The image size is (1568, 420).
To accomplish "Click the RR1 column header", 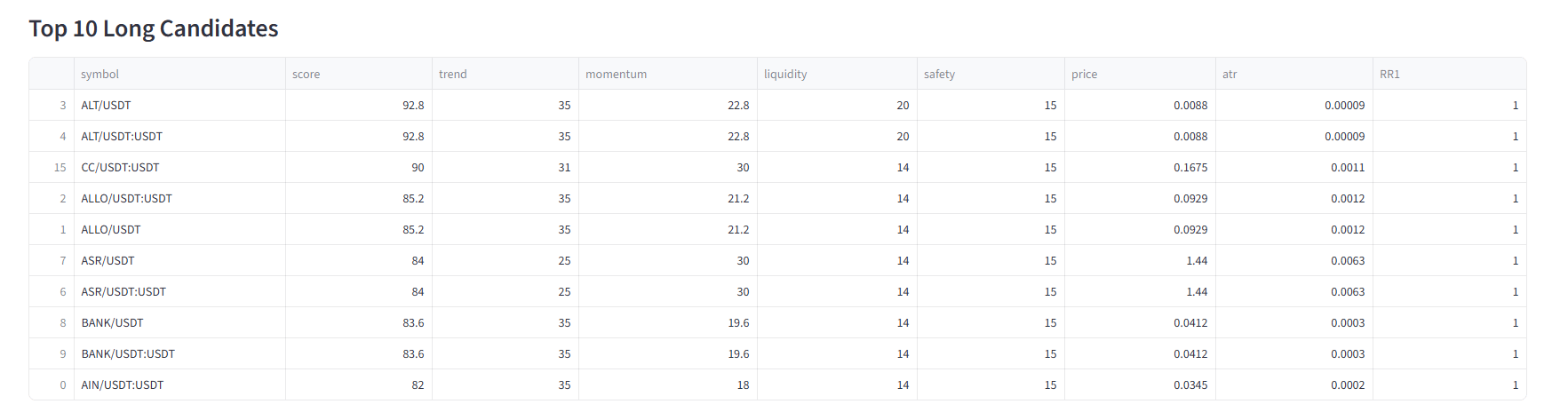I will [x=1389, y=75].
